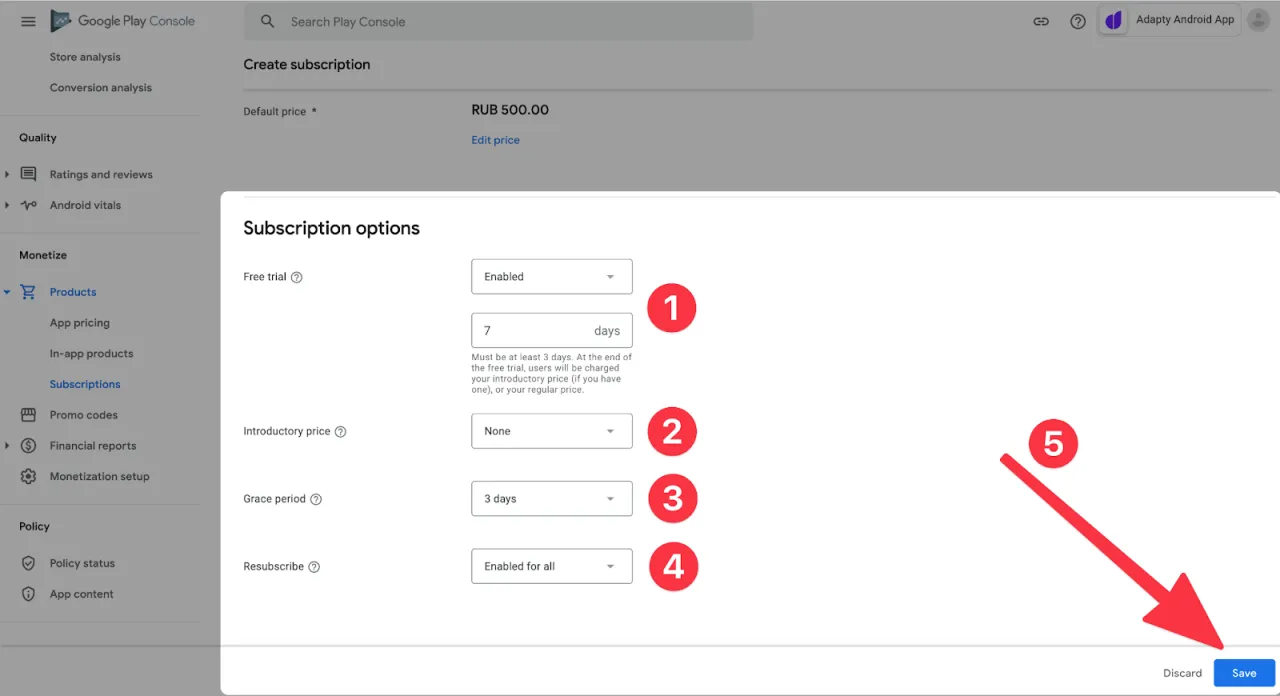Click the Free trial help icon
Image resolution: width=1280 pixels, height=696 pixels.
point(296,277)
